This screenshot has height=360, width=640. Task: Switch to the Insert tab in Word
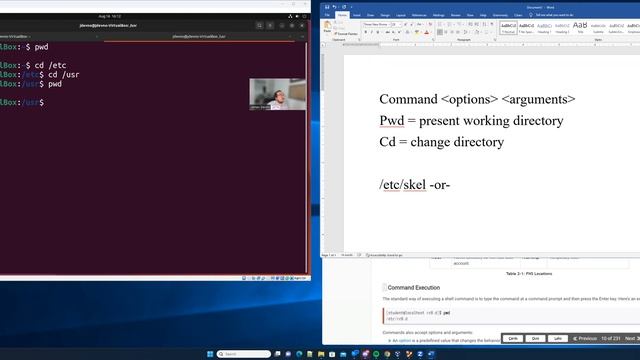357,15
